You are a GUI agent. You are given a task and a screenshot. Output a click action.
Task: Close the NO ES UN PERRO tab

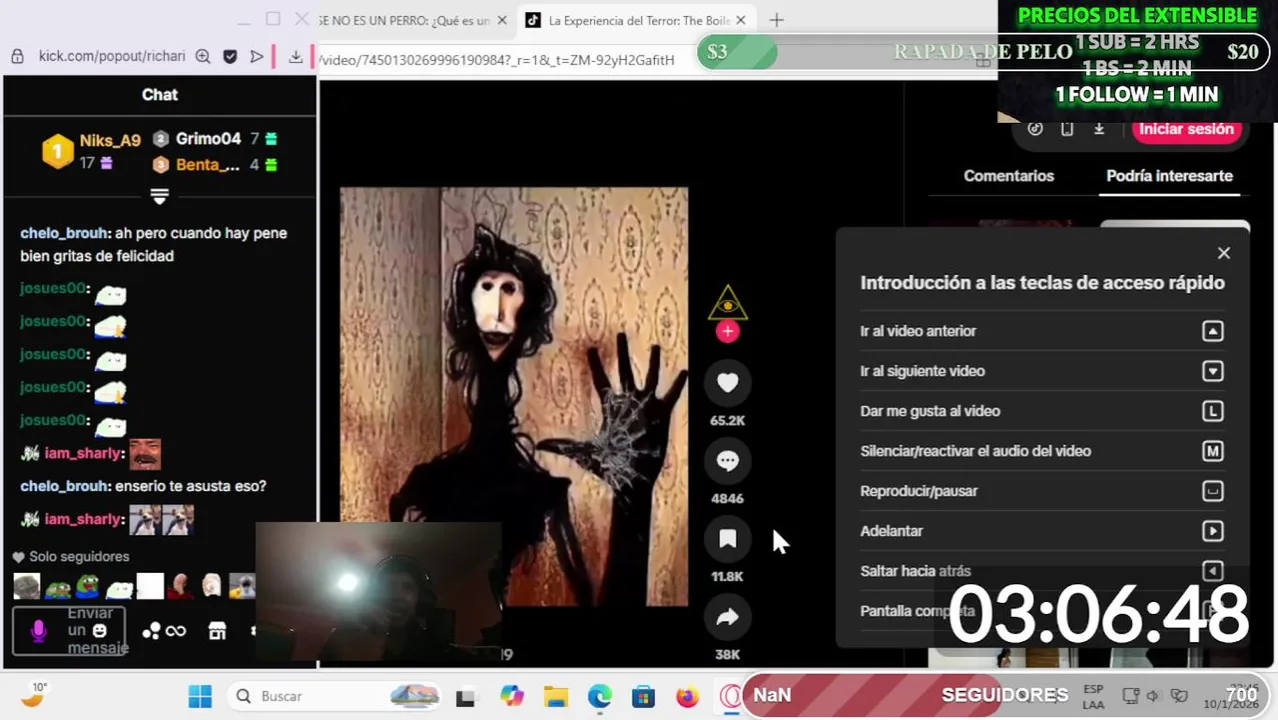(502, 20)
